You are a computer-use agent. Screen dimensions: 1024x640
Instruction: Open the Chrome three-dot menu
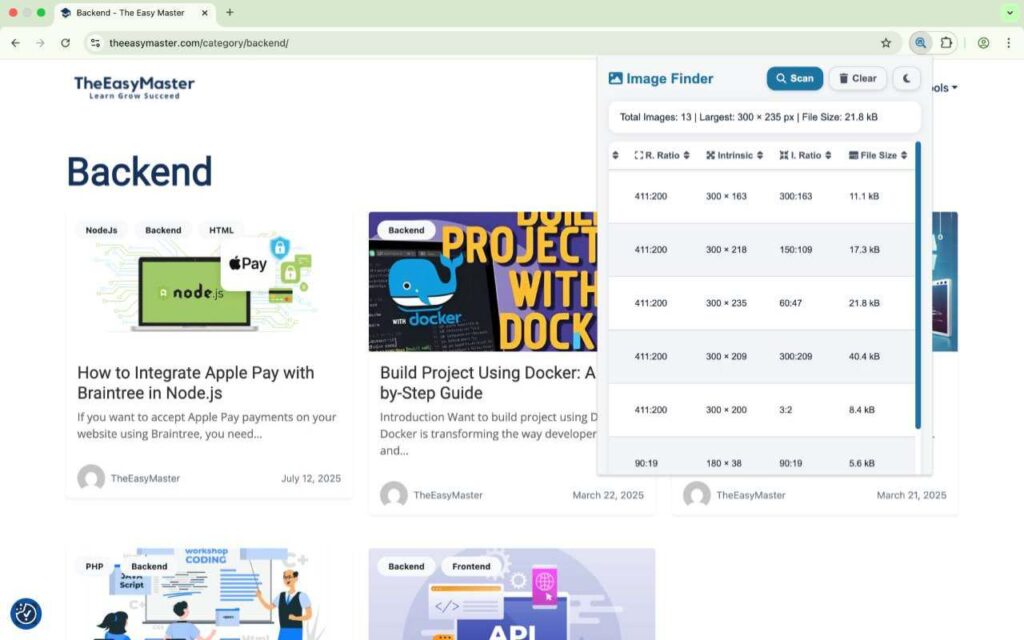[x=1008, y=43]
